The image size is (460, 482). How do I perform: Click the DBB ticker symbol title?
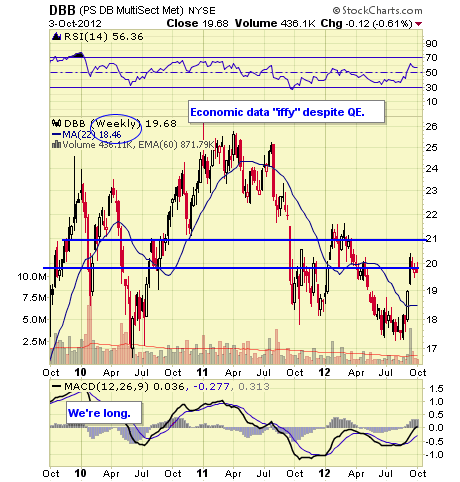[62, 10]
